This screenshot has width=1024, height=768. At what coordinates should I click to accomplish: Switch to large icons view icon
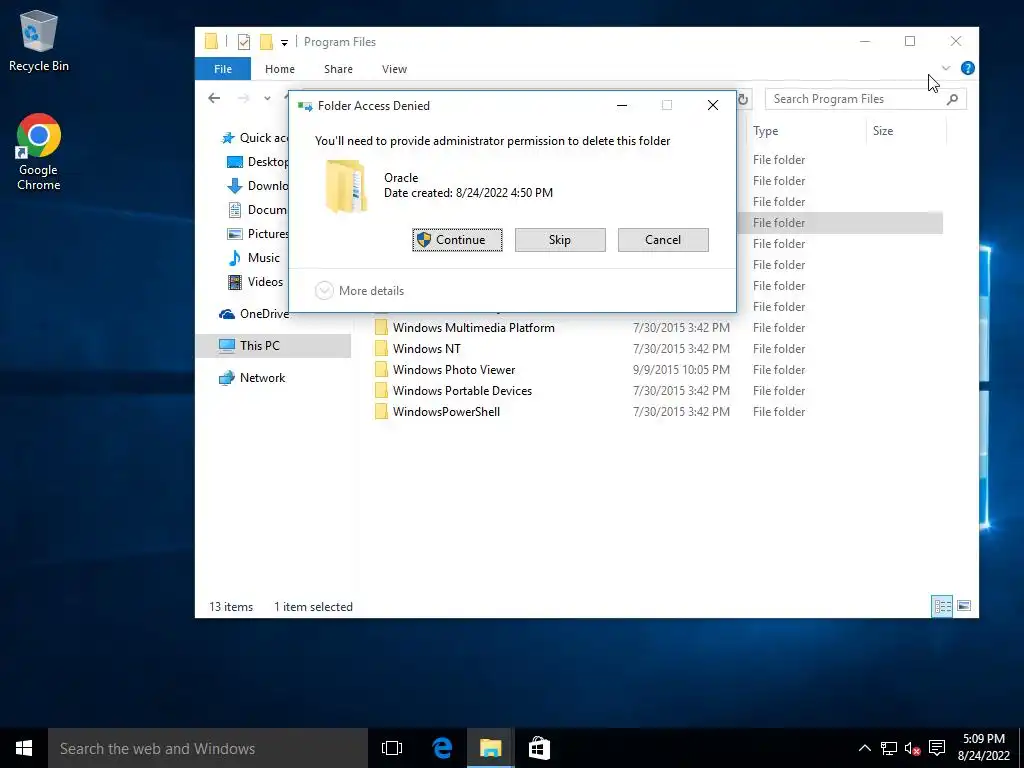click(964, 606)
